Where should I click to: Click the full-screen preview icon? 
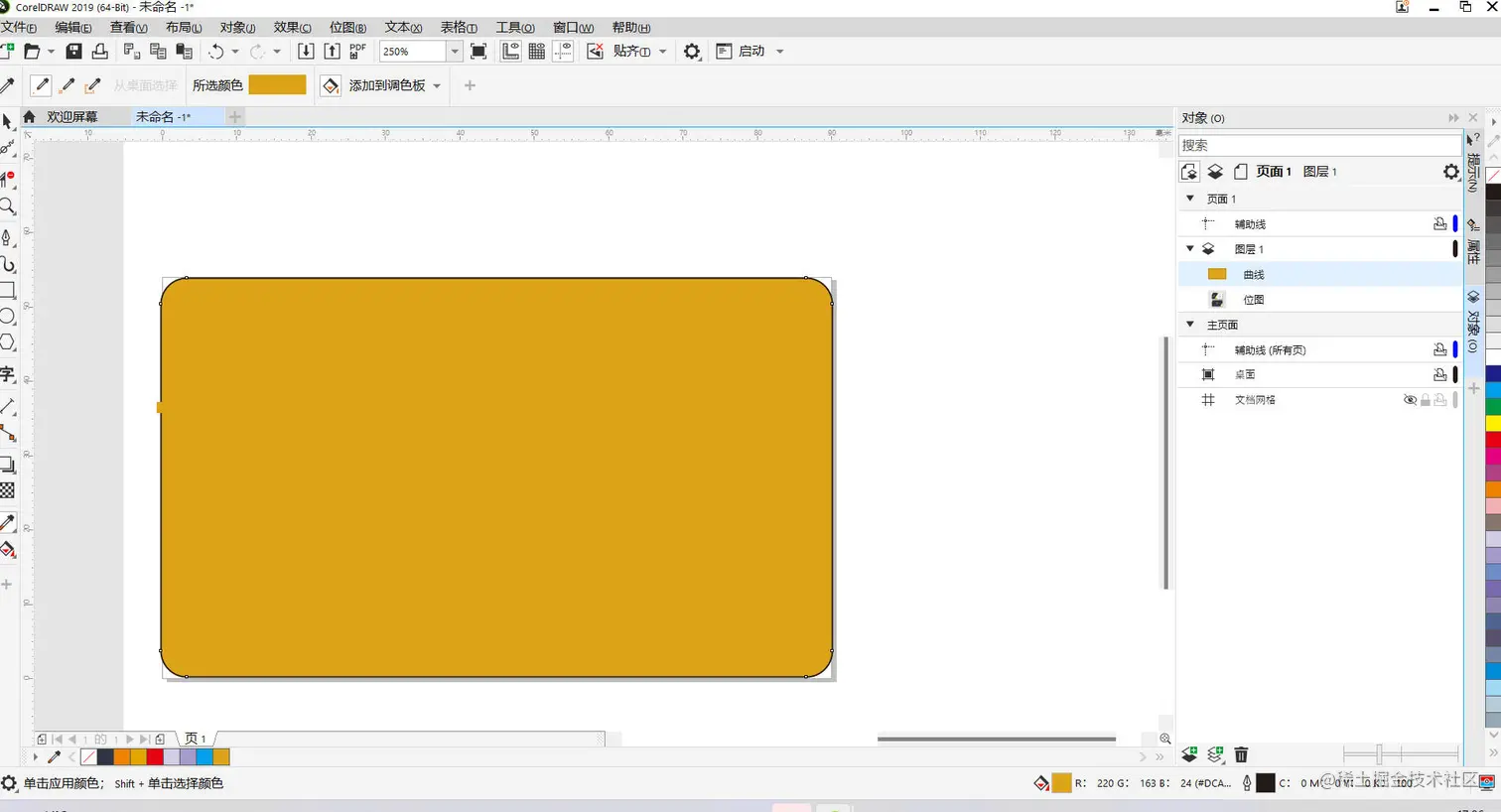pyautogui.click(x=478, y=52)
